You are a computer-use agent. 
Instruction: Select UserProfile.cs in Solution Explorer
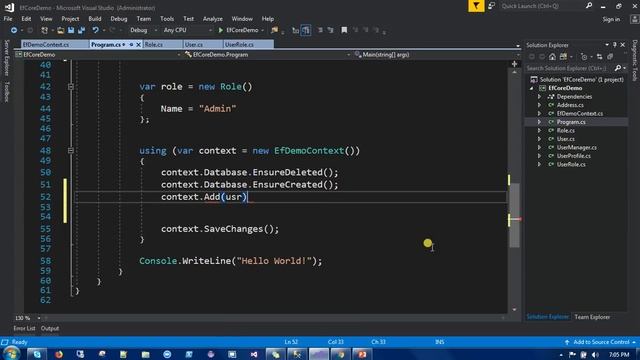573,156
